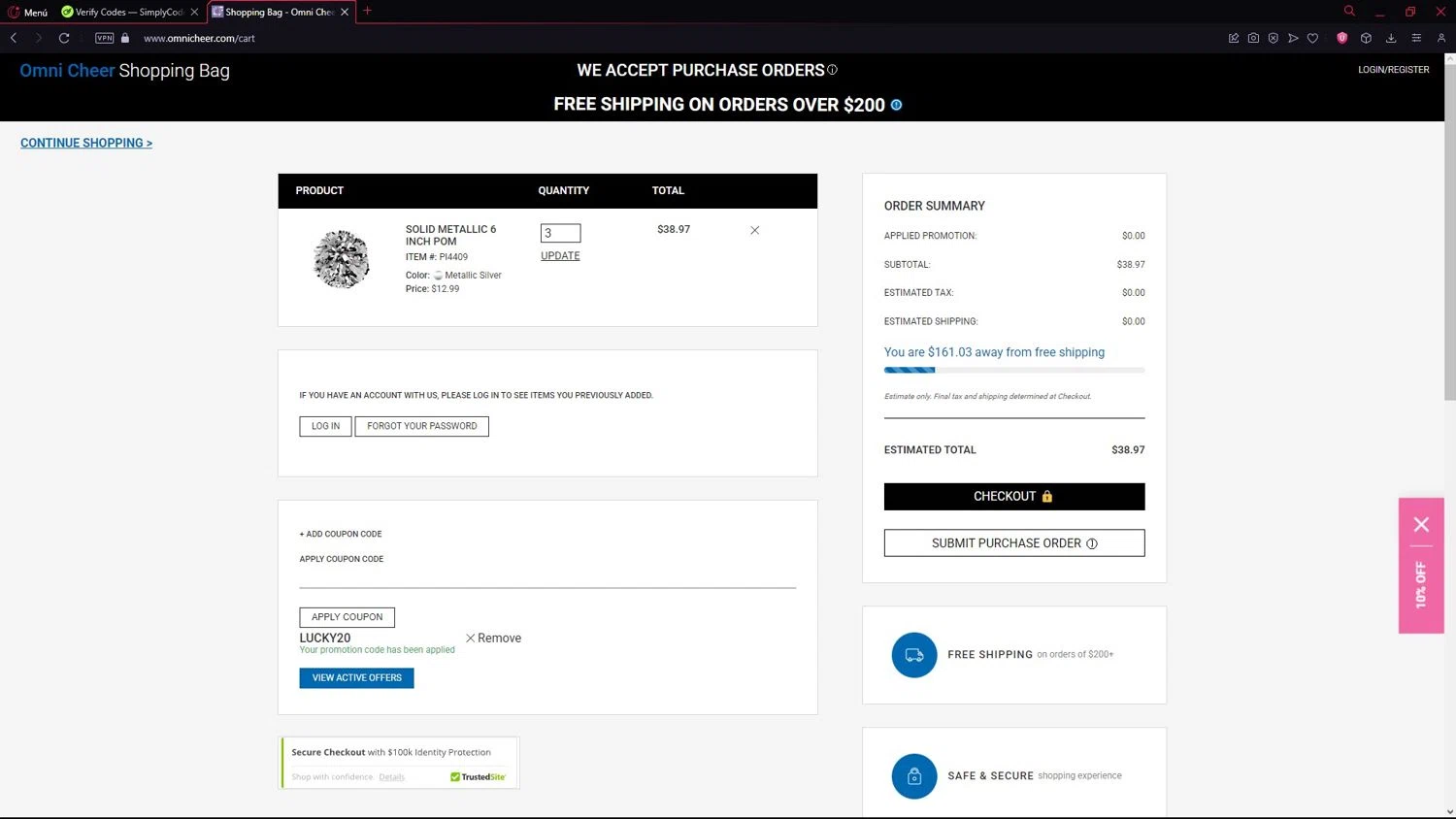Reload the page with the refresh icon
Image resolution: width=1456 pixels, height=819 pixels.
[x=64, y=38]
